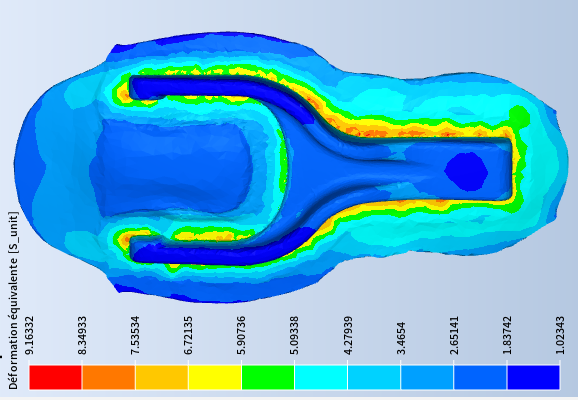Click the dark blue hexagonal spot on handle
Screen dimensions: 578x400
coord(466,172)
